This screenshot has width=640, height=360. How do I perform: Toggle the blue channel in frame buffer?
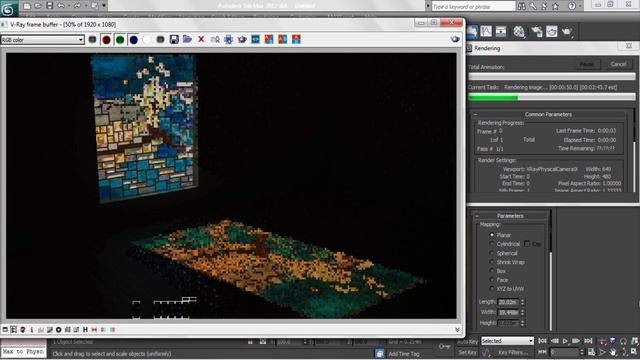pos(133,40)
